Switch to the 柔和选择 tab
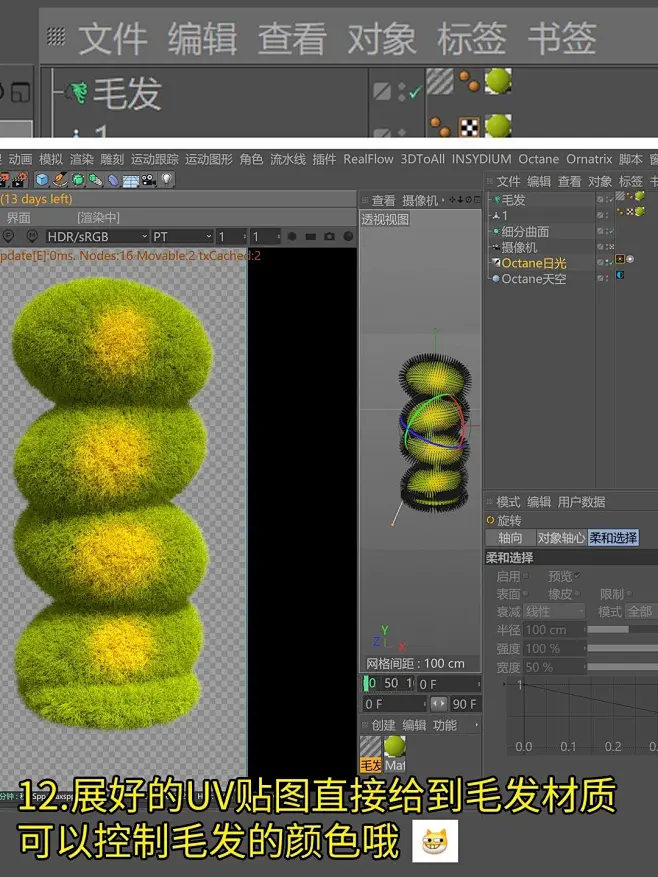Viewport: 658px width, 877px height. 613,538
